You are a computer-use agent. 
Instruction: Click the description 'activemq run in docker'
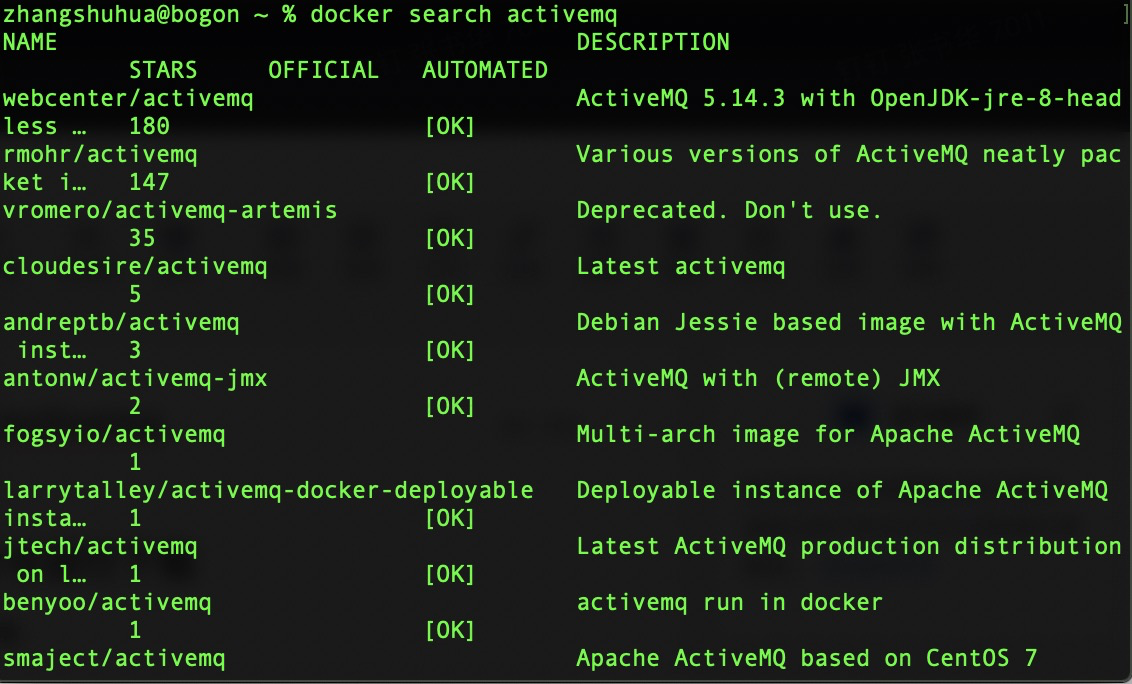[x=729, y=602]
